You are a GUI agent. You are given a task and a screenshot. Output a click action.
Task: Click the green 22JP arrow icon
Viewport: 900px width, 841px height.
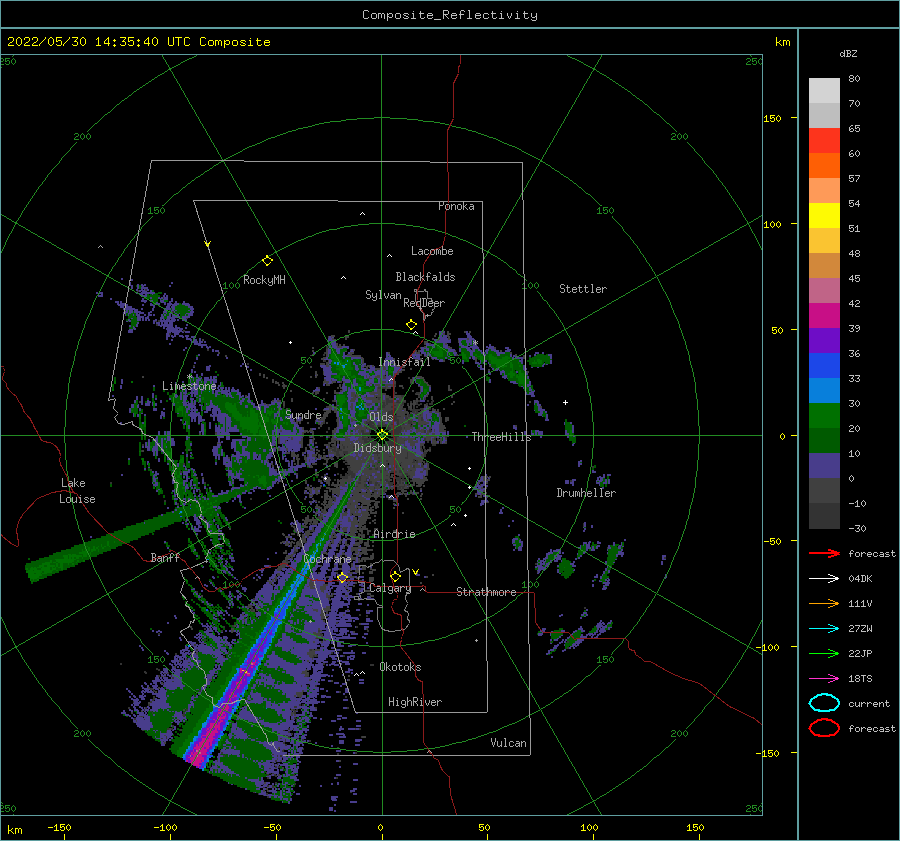point(824,653)
